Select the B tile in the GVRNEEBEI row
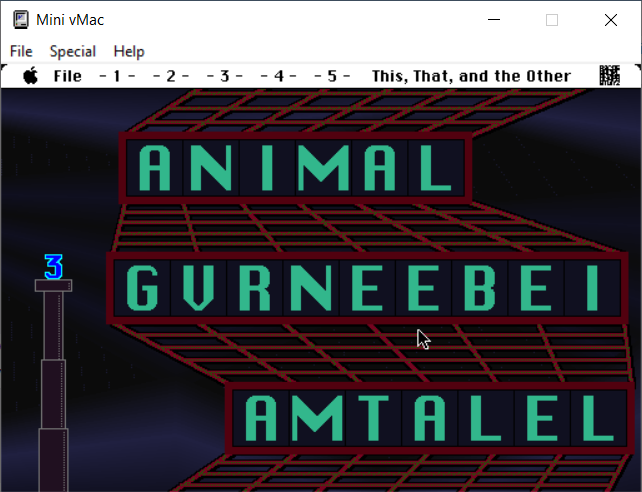This screenshot has height=492, width=642. [x=479, y=288]
